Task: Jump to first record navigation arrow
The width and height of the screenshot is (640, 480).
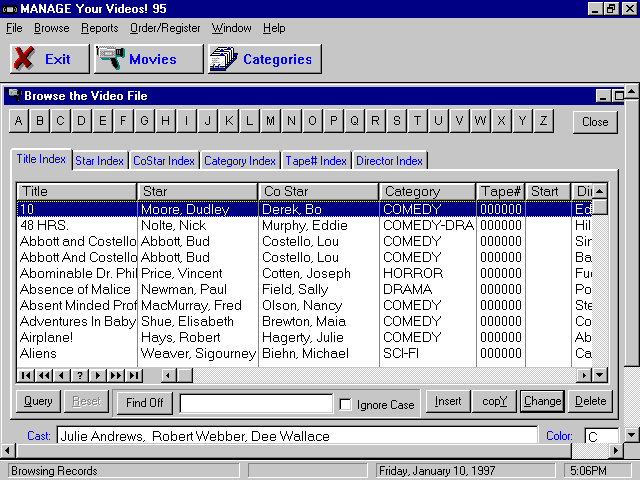Action: pyautogui.click(x=26, y=375)
